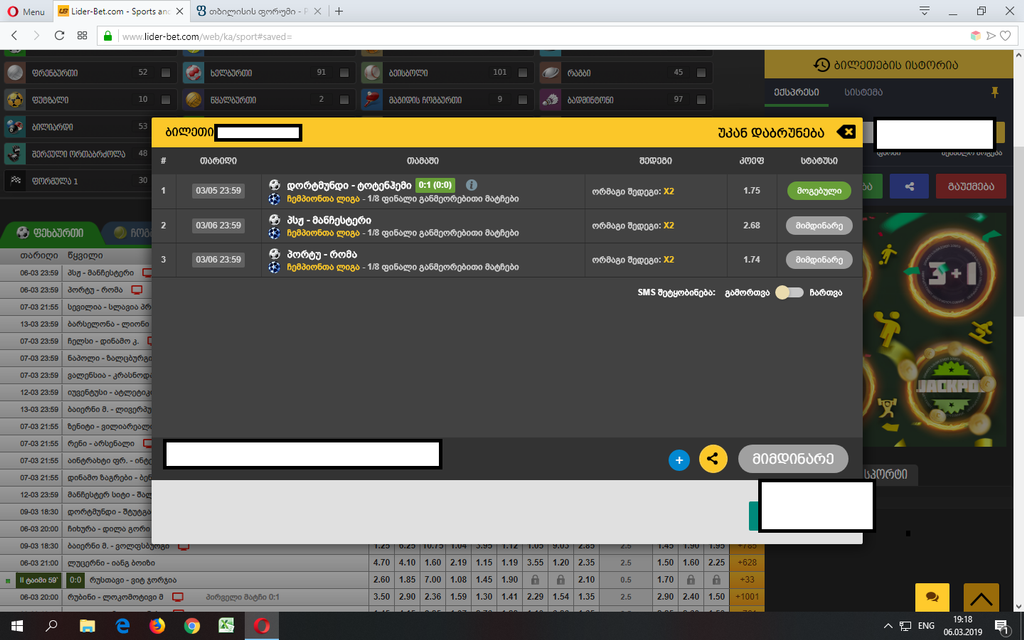
Task: Click the billiards icon next to ბილიარდი
Action: [x=15, y=127]
